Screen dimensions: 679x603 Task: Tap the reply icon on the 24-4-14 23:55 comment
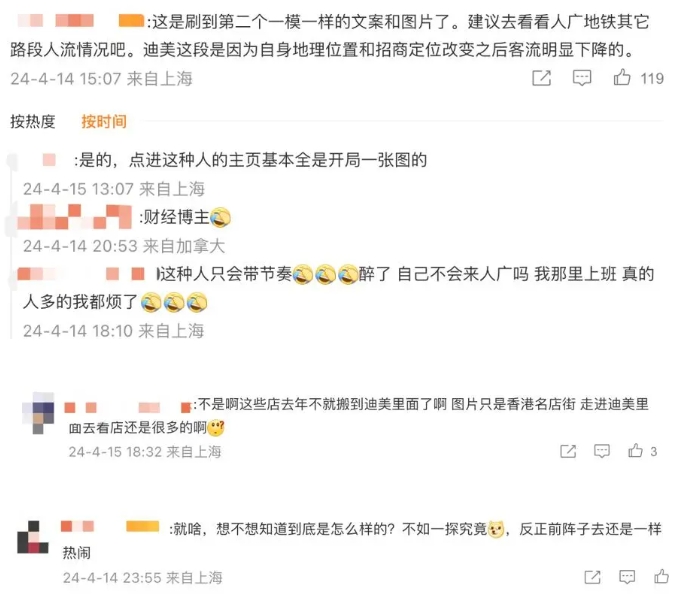pos(627,577)
